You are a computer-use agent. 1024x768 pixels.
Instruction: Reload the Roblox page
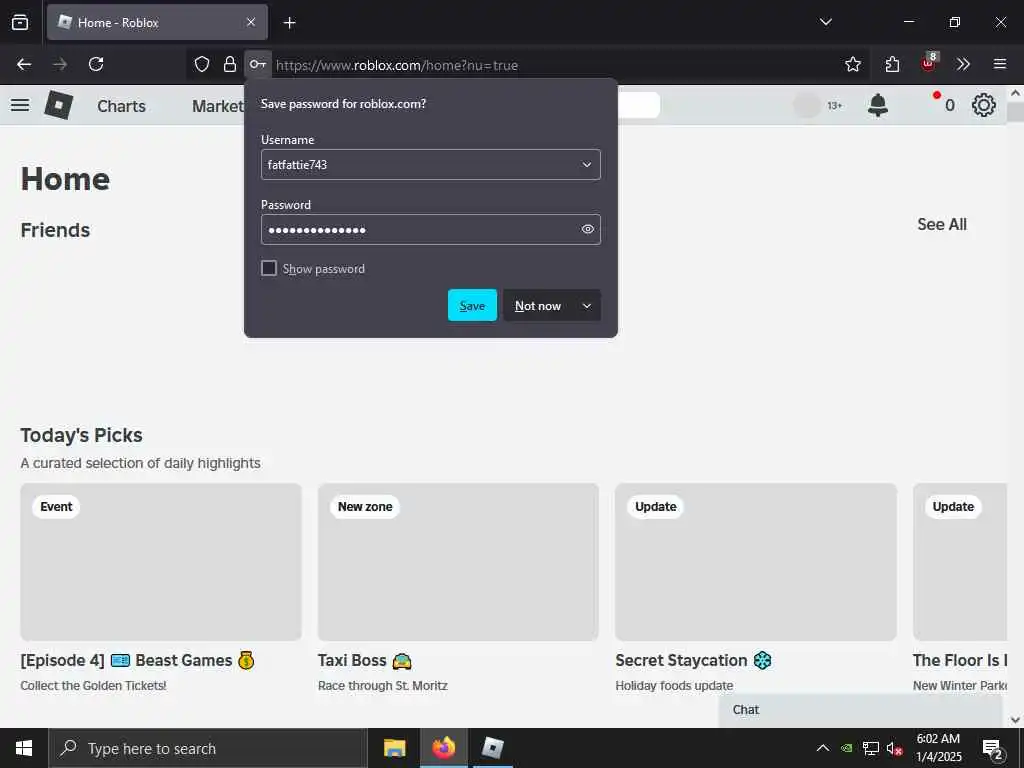(x=96, y=64)
